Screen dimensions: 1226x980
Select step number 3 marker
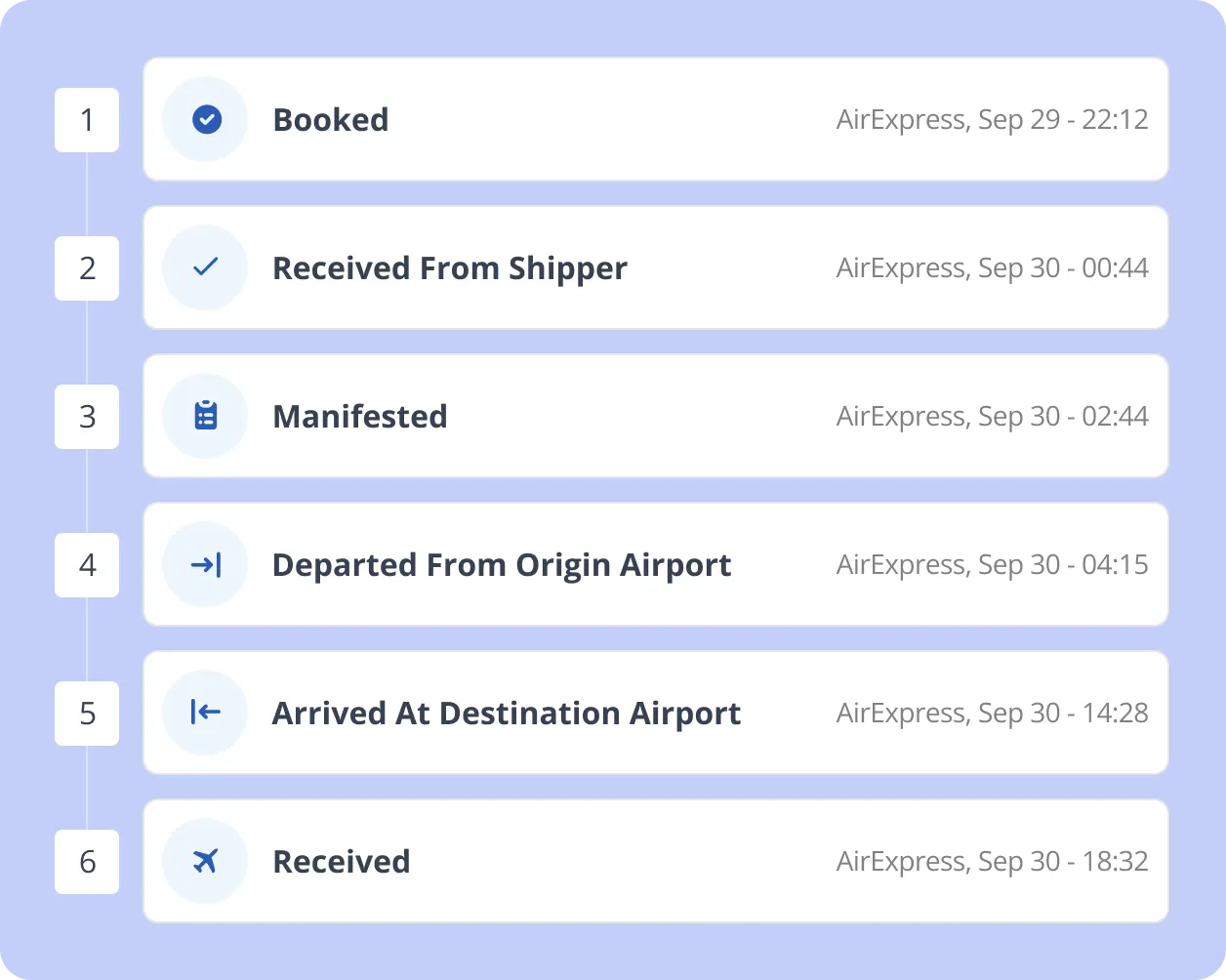(87, 417)
